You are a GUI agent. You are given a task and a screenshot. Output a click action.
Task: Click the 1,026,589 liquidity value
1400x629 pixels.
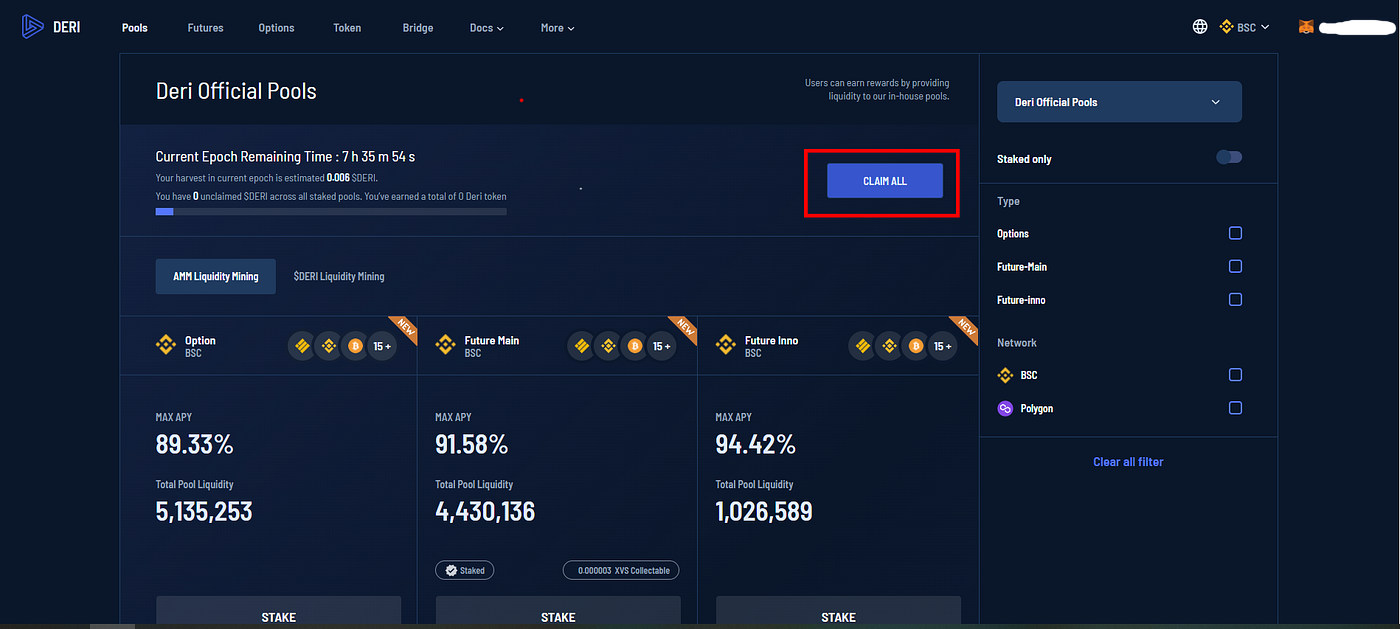click(764, 512)
